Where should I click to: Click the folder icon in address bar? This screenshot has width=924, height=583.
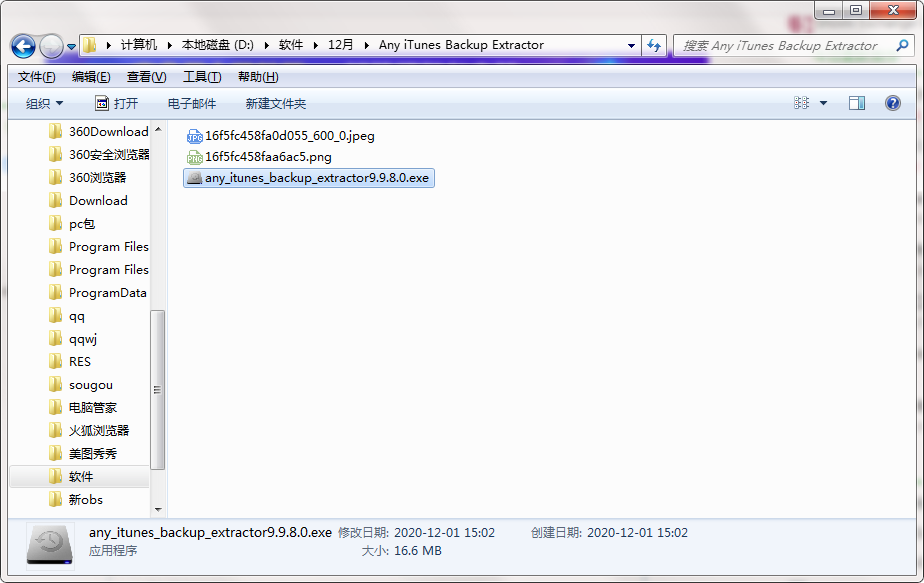click(90, 45)
